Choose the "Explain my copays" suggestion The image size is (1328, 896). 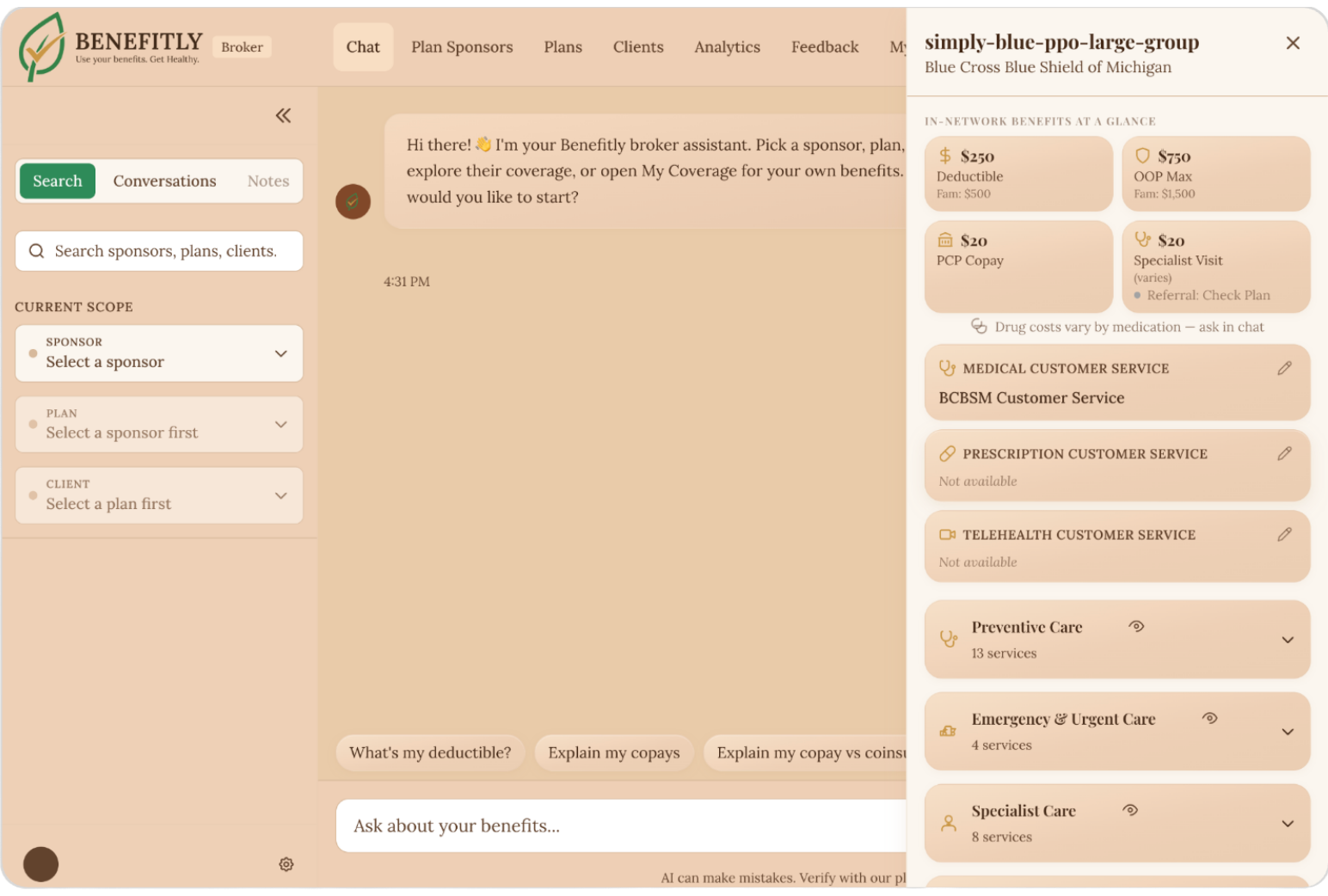pyautogui.click(x=614, y=753)
